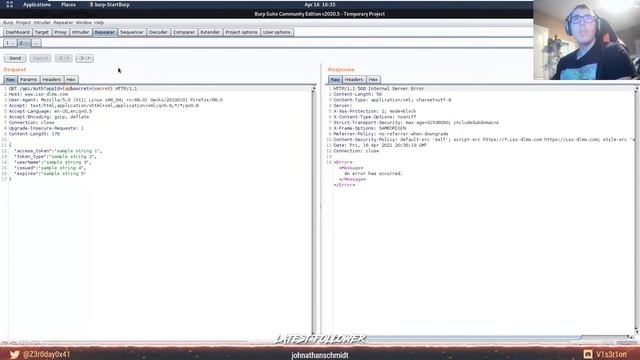Click the "userName" JSON line
This screenshot has width=640, height=360.
click(x=53, y=162)
